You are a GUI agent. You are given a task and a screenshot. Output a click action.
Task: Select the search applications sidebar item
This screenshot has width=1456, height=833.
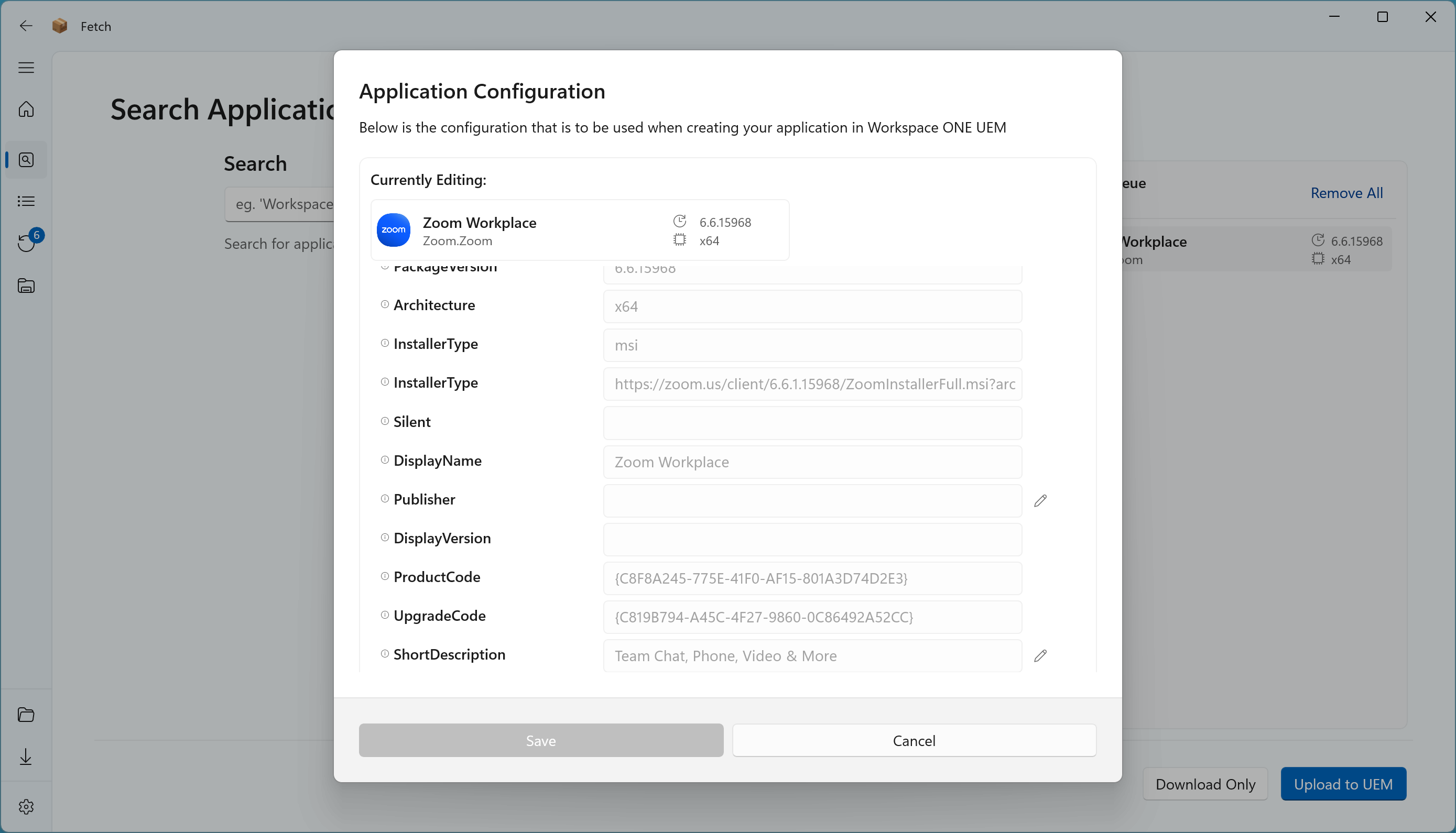click(26, 160)
